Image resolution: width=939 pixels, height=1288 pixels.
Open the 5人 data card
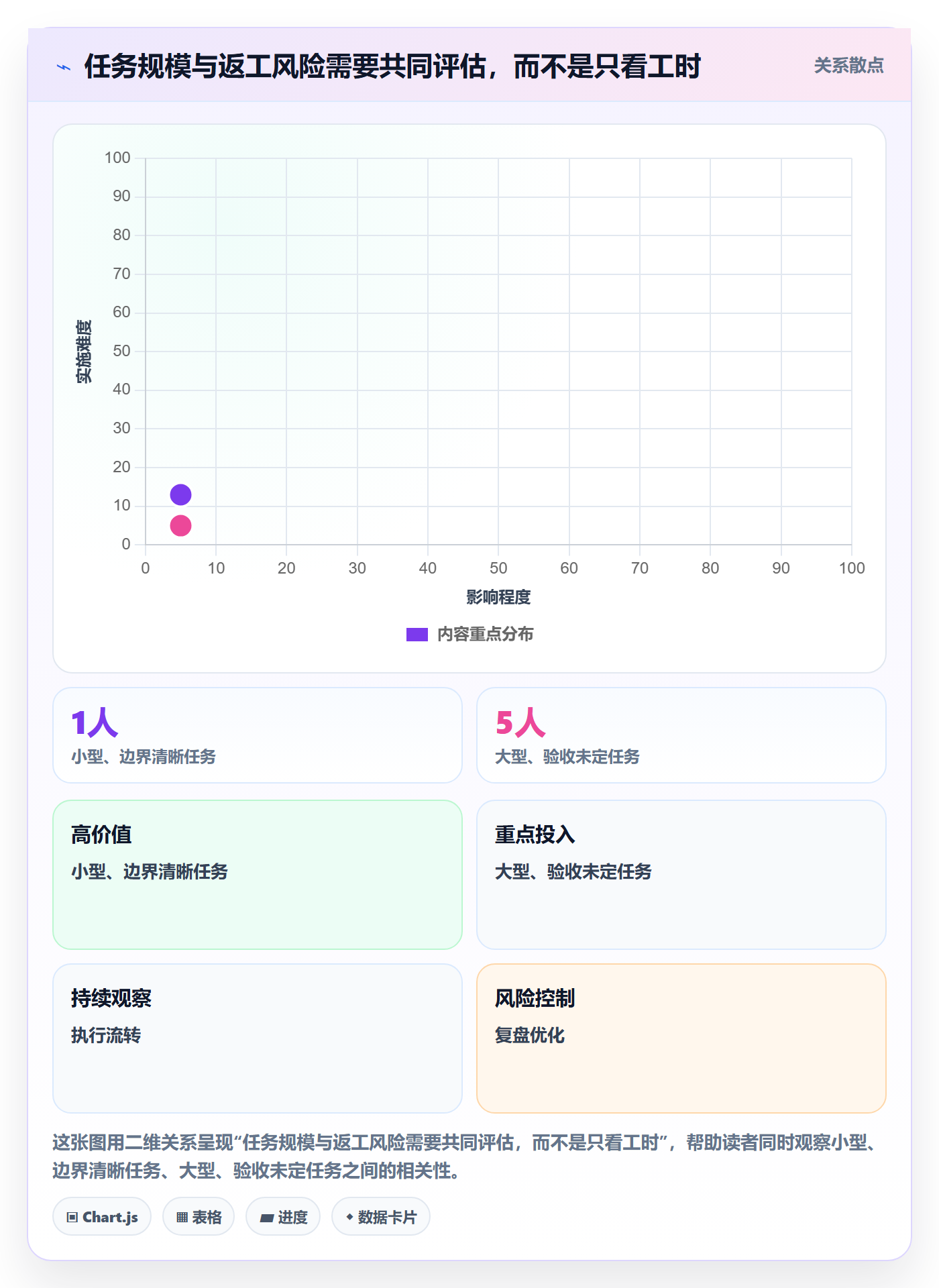point(681,735)
